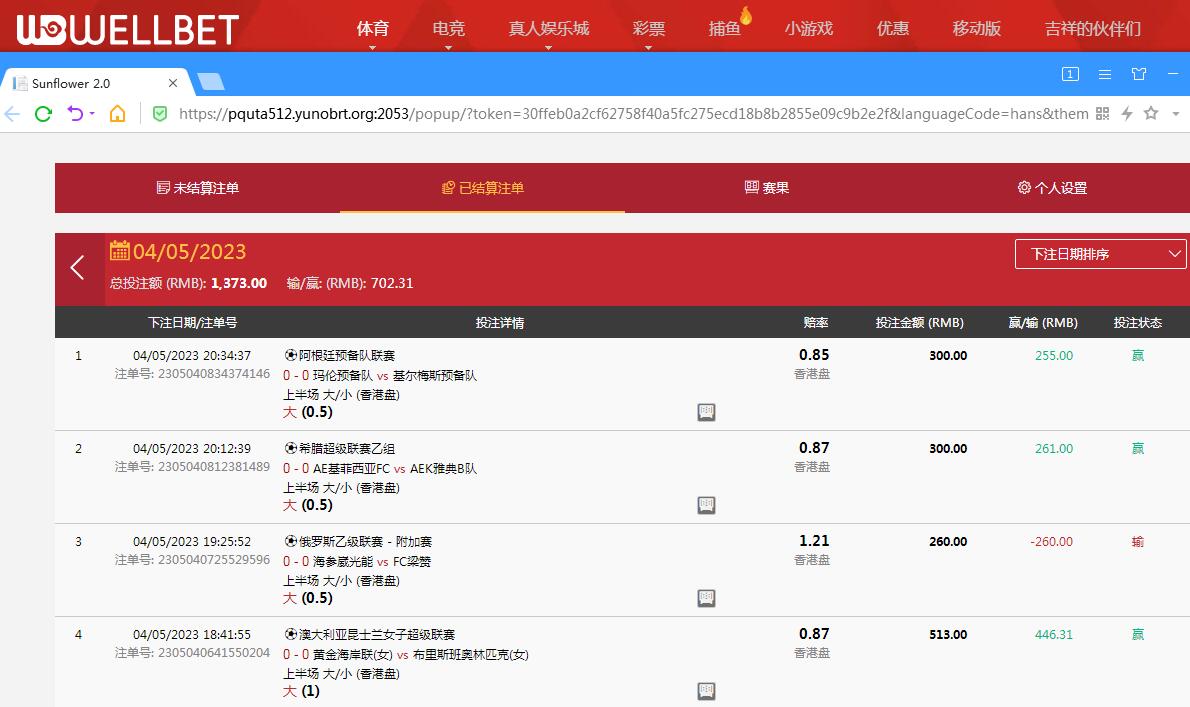Viewport: 1190px width, 707px height.
Task: Open the 个人设置 personal settings tab
Action: [1052, 188]
